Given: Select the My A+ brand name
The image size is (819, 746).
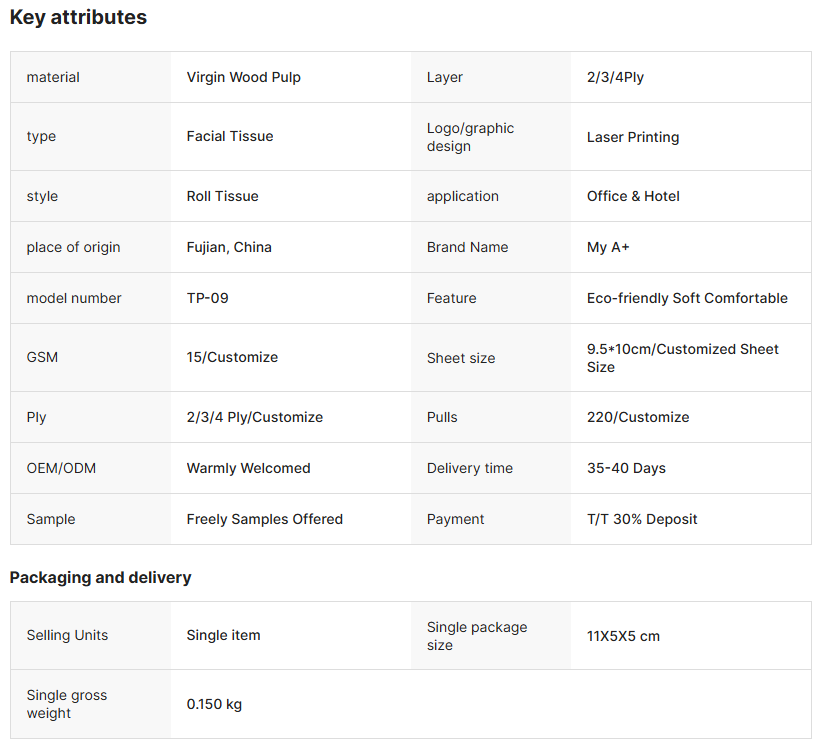Looking at the screenshot, I should 608,247.
